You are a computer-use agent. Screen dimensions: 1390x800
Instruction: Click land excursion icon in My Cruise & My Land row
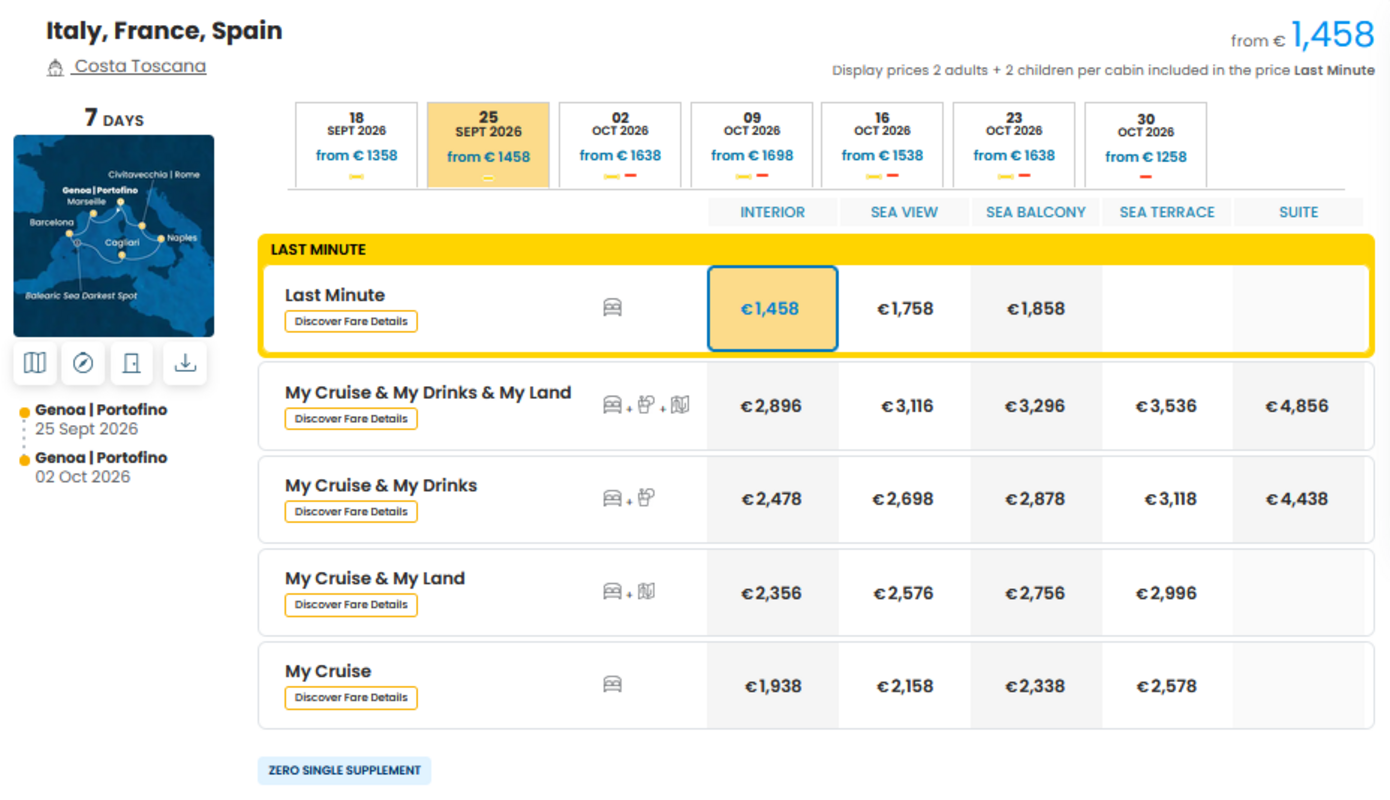(x=646, y=592)
